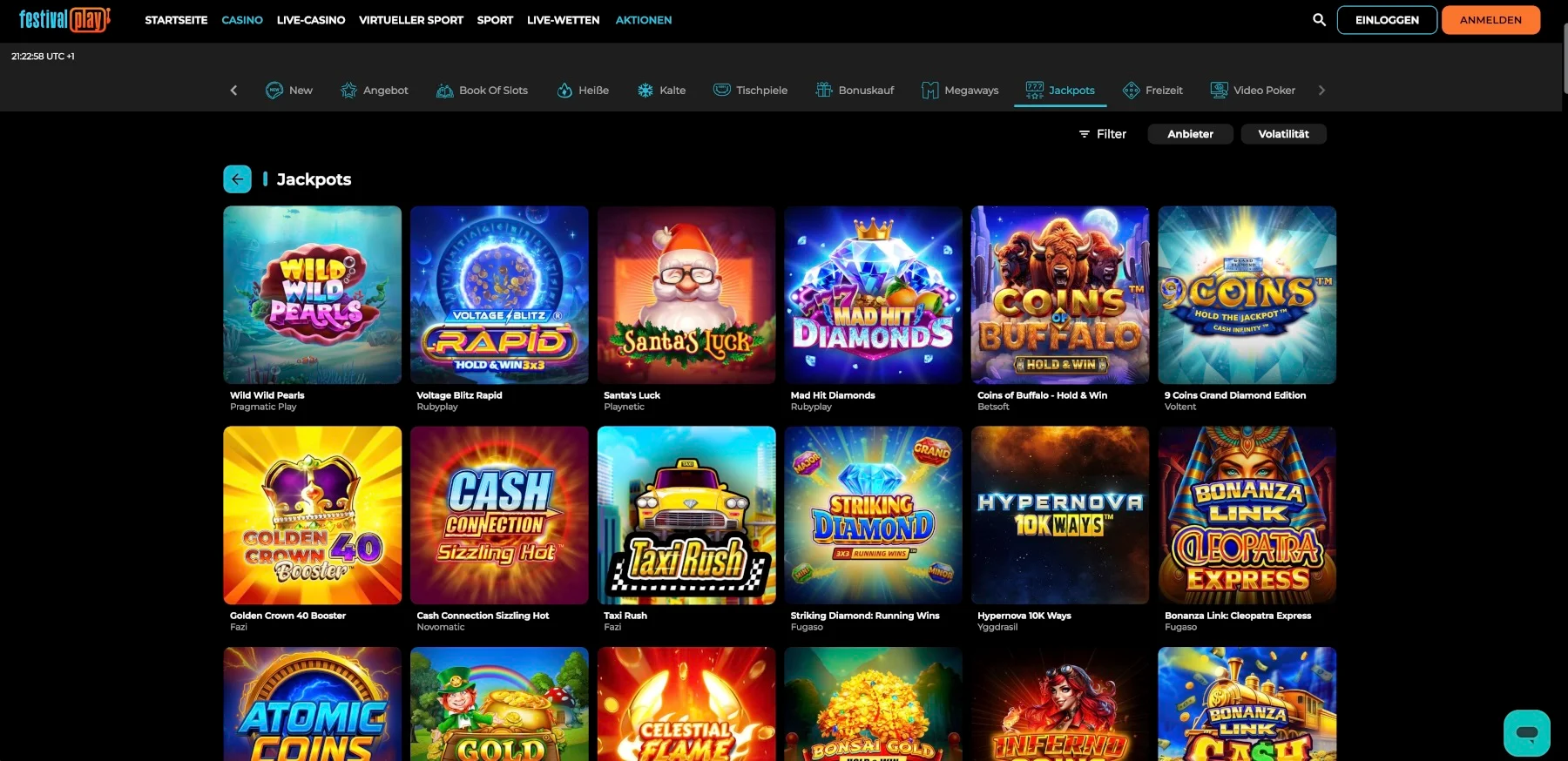Image resolution: width=1568 pixels, height=761 pixels.
Task: Click the Betsoft provider text
Action: click(993, 407)
